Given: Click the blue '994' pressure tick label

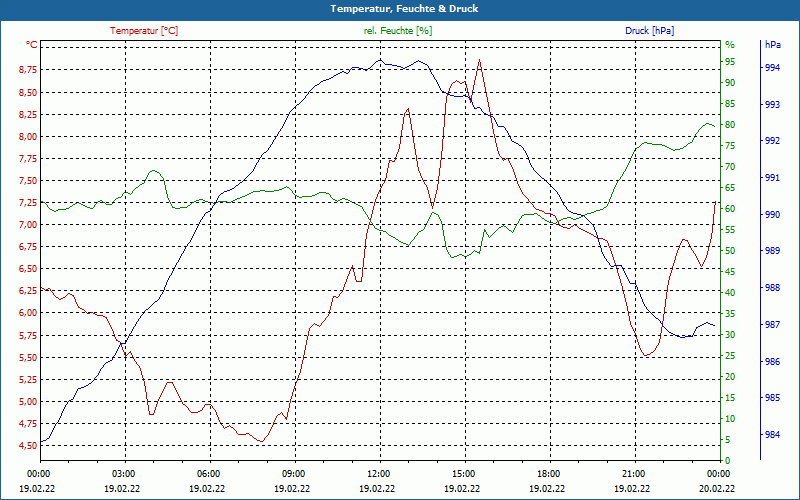Looking at the screenshot, I should click(772, 68).
